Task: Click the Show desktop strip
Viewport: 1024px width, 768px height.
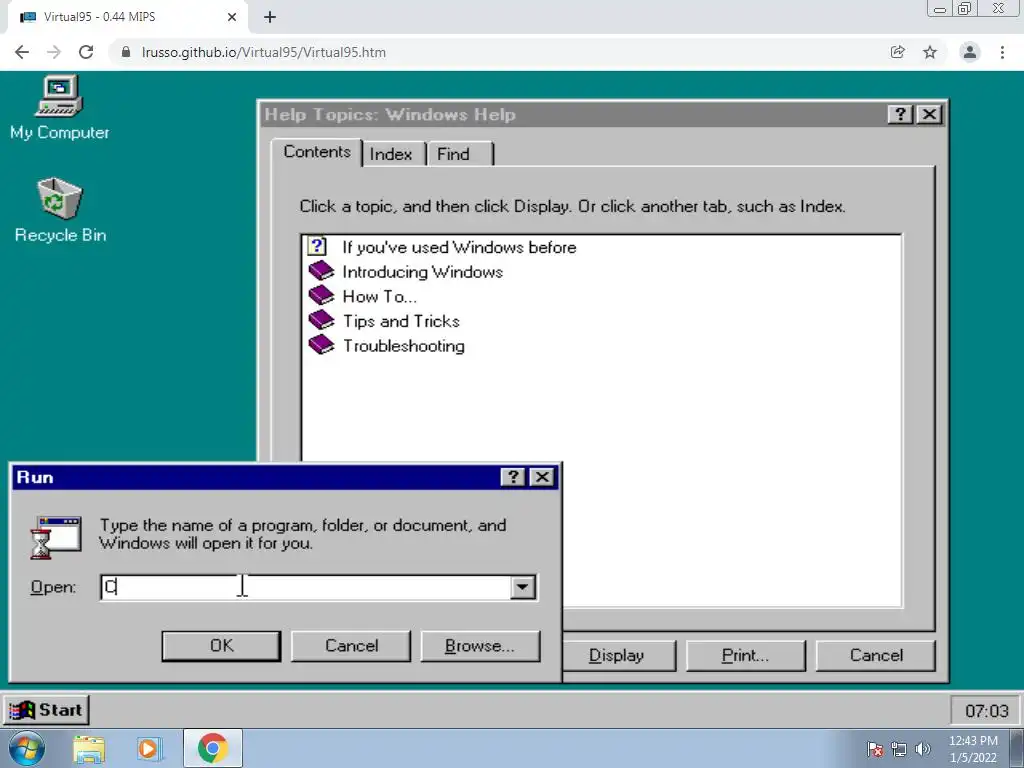Action: click(1016, 748)
